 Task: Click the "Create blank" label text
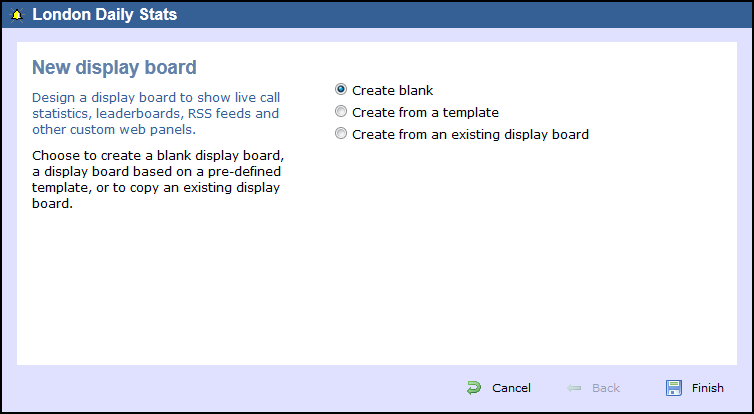click(x=392, y=90)
